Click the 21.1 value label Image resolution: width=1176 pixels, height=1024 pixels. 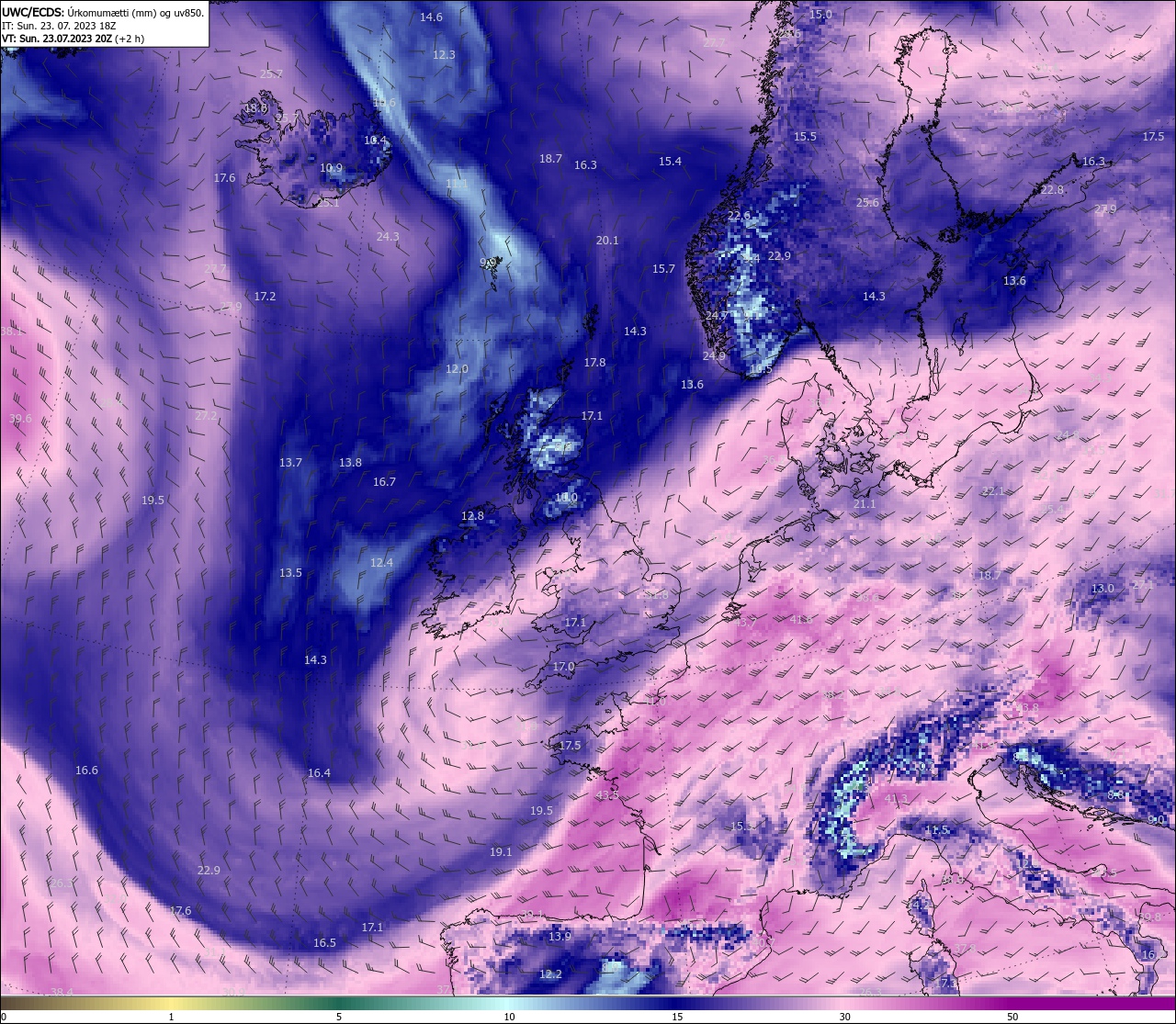865,504
